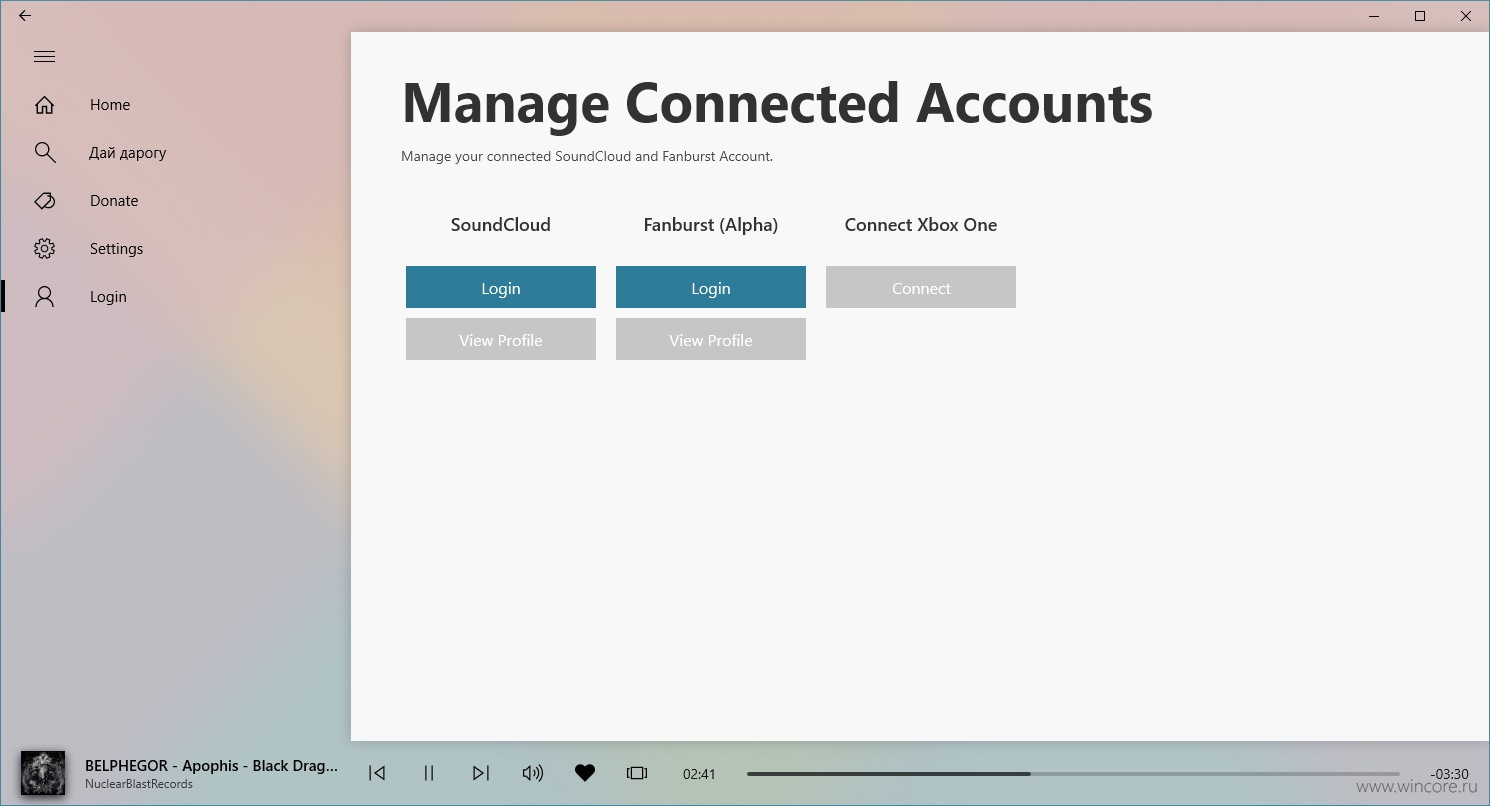This screenshot has width=1490, height=806.
Task: Seek within the track progress bar
Action: [1073, 774]
